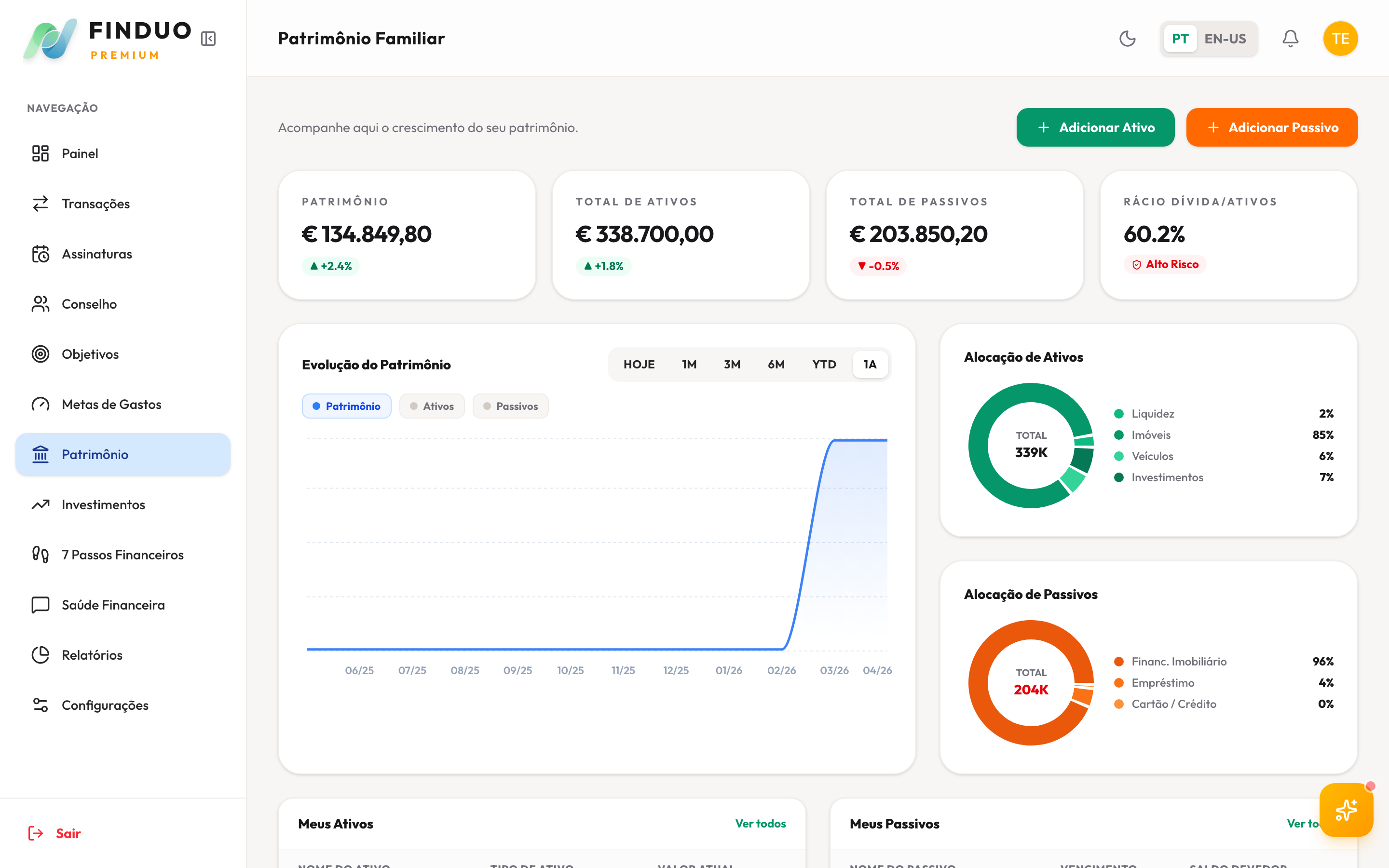The height and width of the screenshot is (868, 1389).
Task: Switch language to EN-US
Action: point(1225,39)
